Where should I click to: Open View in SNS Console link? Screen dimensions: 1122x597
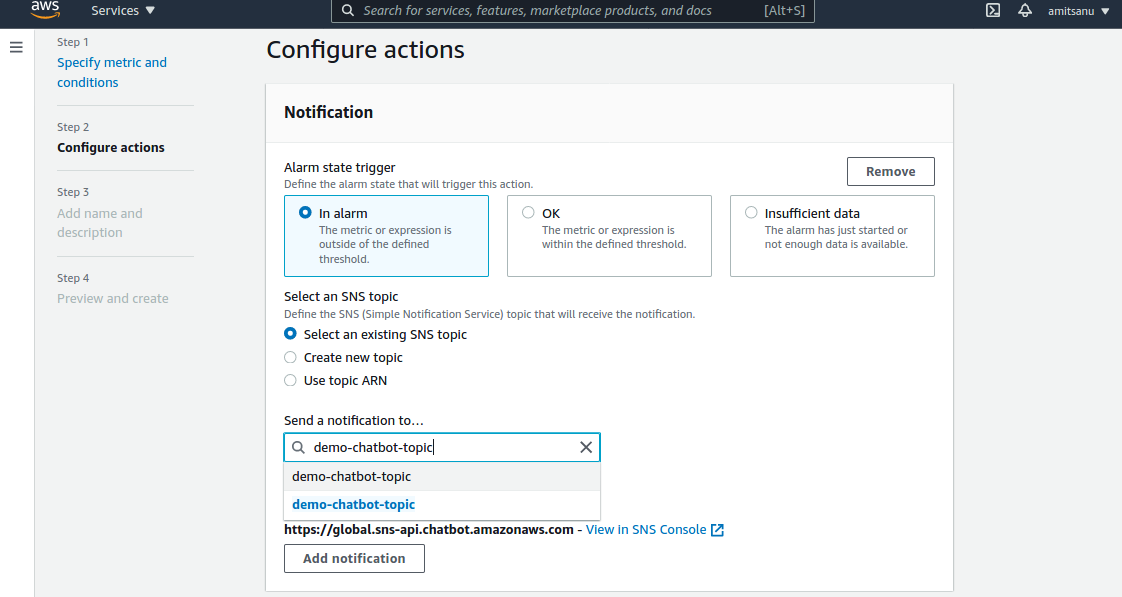pyautogui.click(x=646, y=530)
